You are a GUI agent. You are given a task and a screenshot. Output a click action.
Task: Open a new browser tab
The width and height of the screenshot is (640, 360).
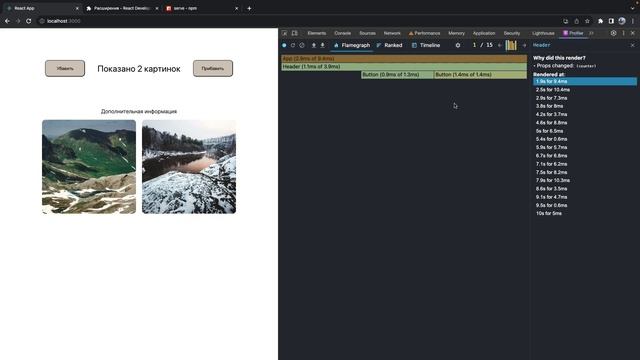pyautogui.click(x=249, y=8)
